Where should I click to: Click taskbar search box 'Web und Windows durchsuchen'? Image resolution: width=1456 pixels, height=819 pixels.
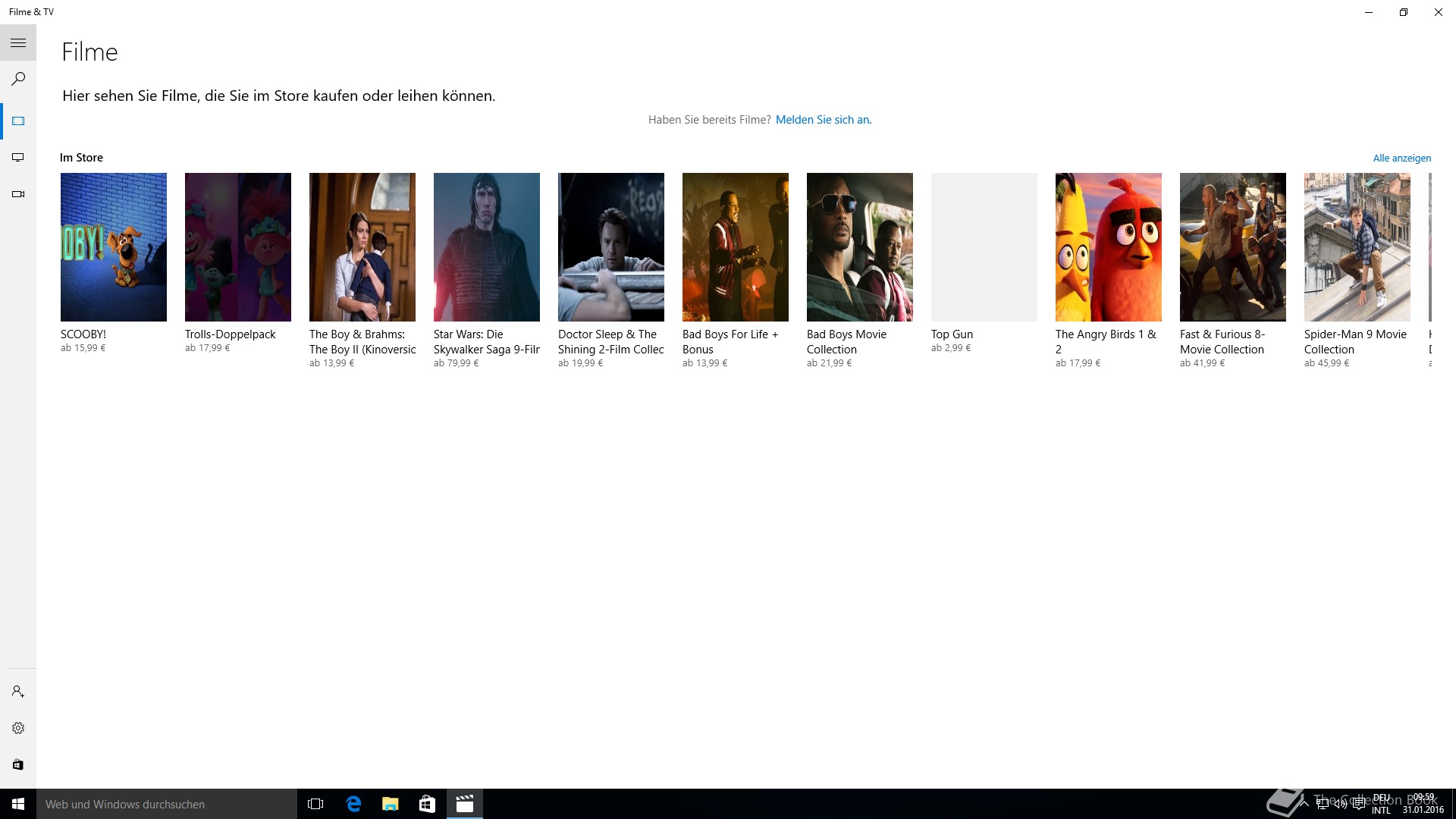167,804
